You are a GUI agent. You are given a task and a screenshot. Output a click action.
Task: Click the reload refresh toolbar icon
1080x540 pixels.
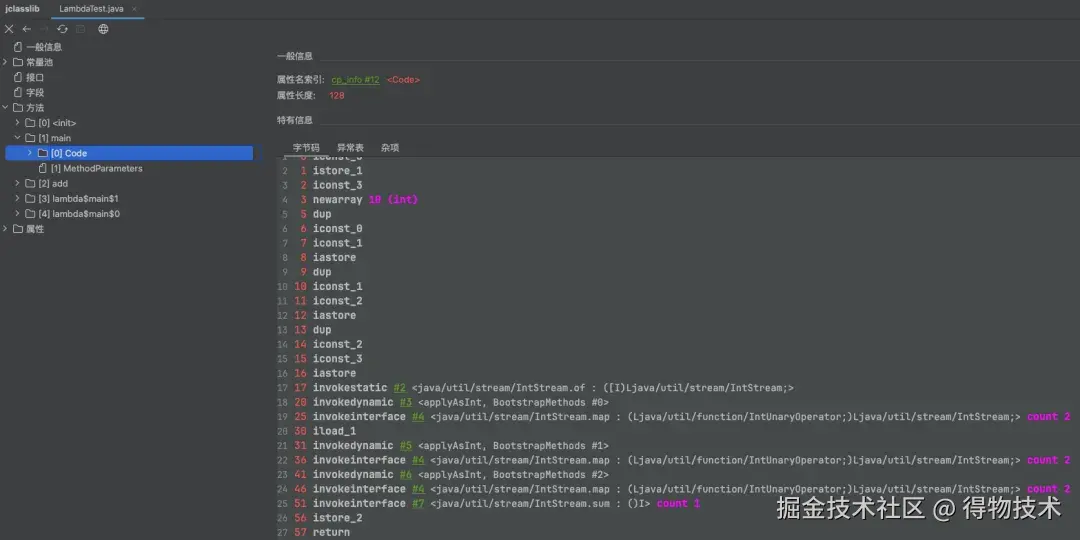tap(63, 29)
